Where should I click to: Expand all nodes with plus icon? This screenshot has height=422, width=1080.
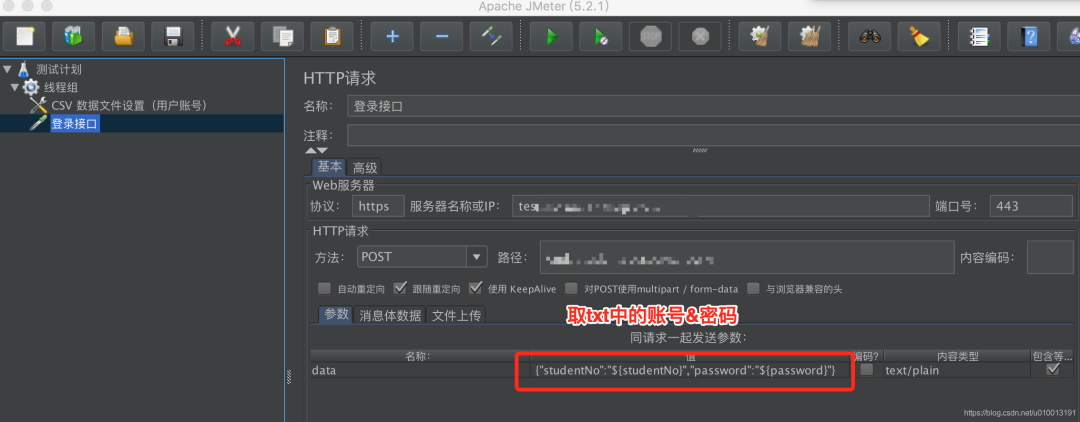(393, 36)
